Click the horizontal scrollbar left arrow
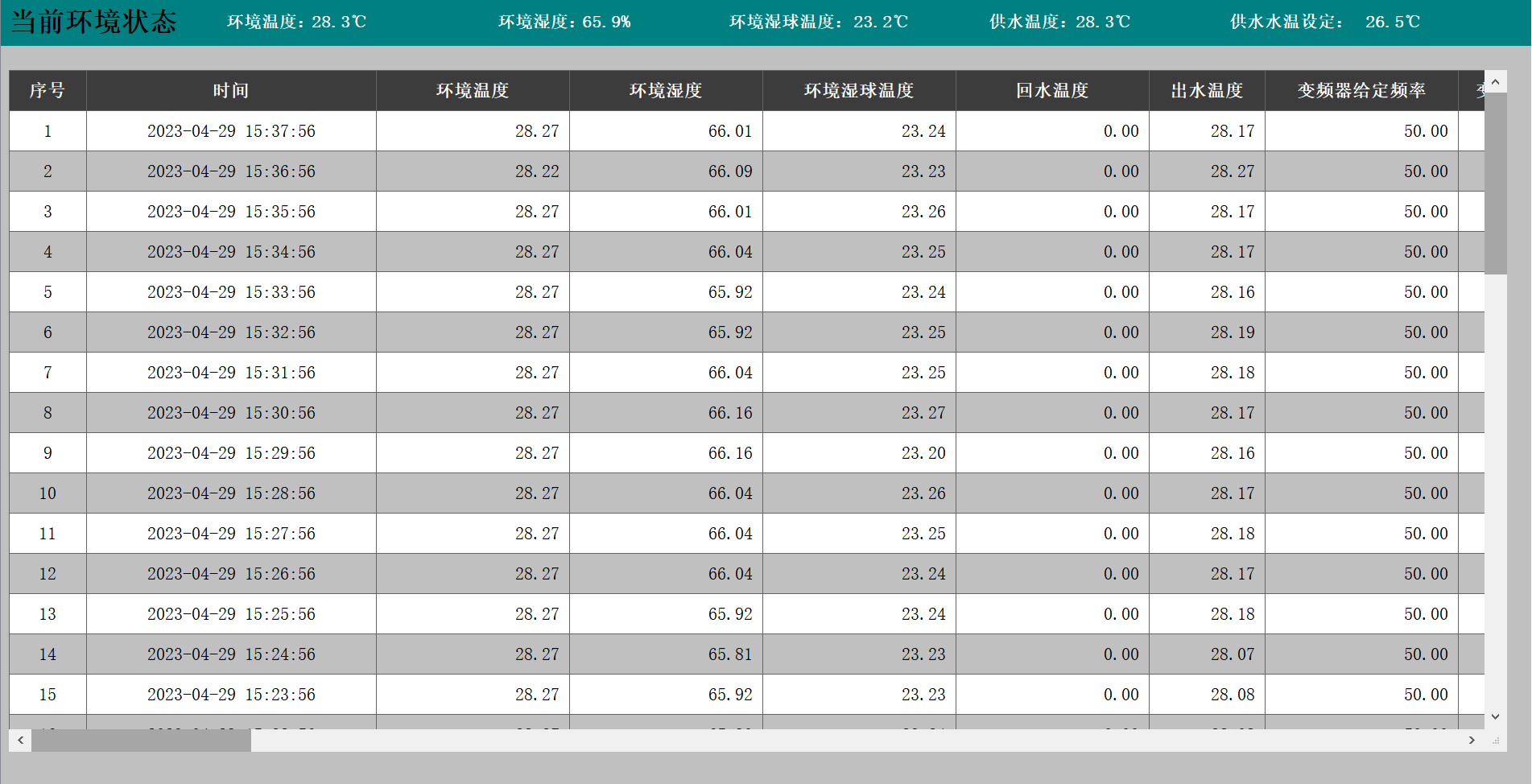Screen dimensions: 1532x784 20,740
